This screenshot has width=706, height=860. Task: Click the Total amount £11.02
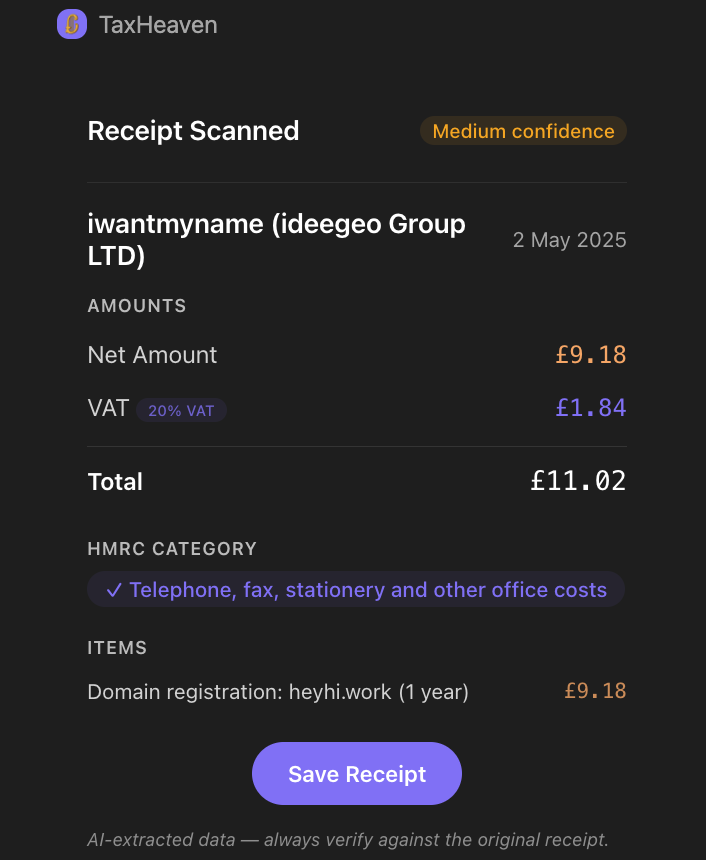point(577,481)
